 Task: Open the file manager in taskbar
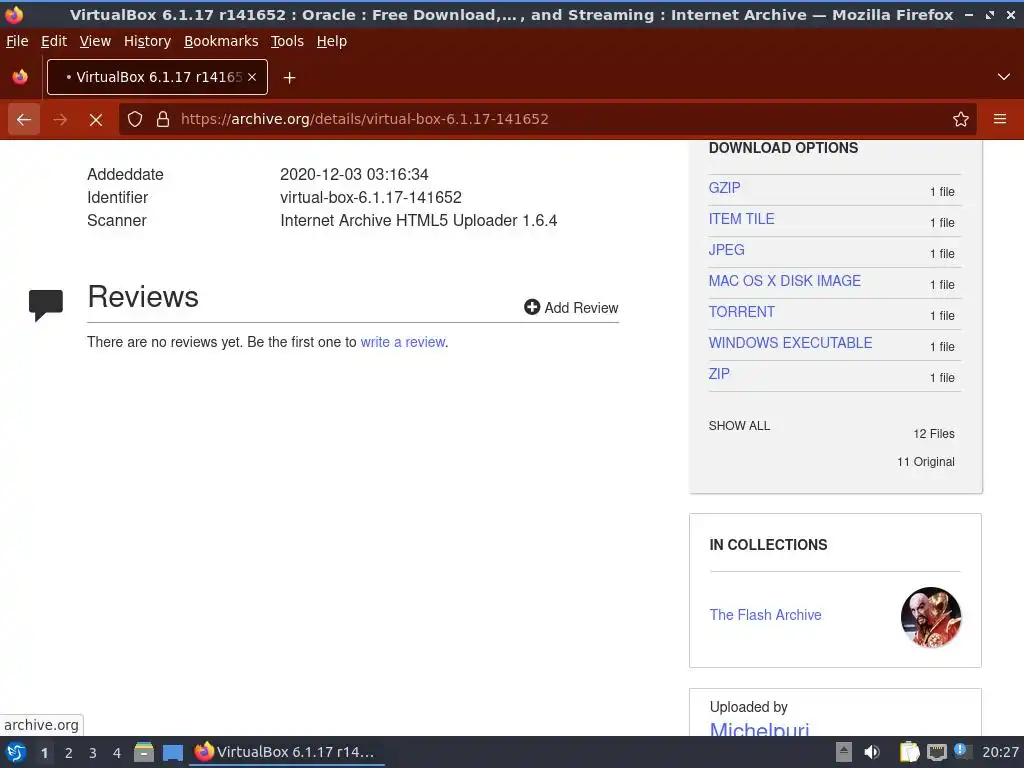pyautogui.click(x=144, y=752)
